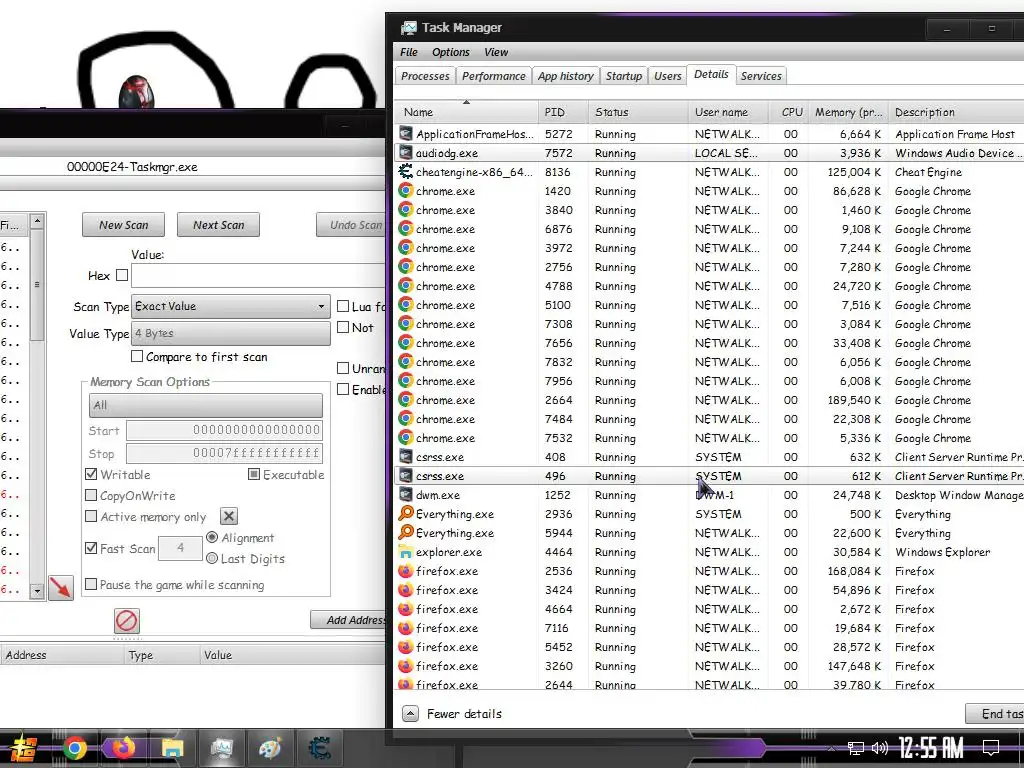Click Cheat Engine icon in Task Manager list

[x=406, y=172]
